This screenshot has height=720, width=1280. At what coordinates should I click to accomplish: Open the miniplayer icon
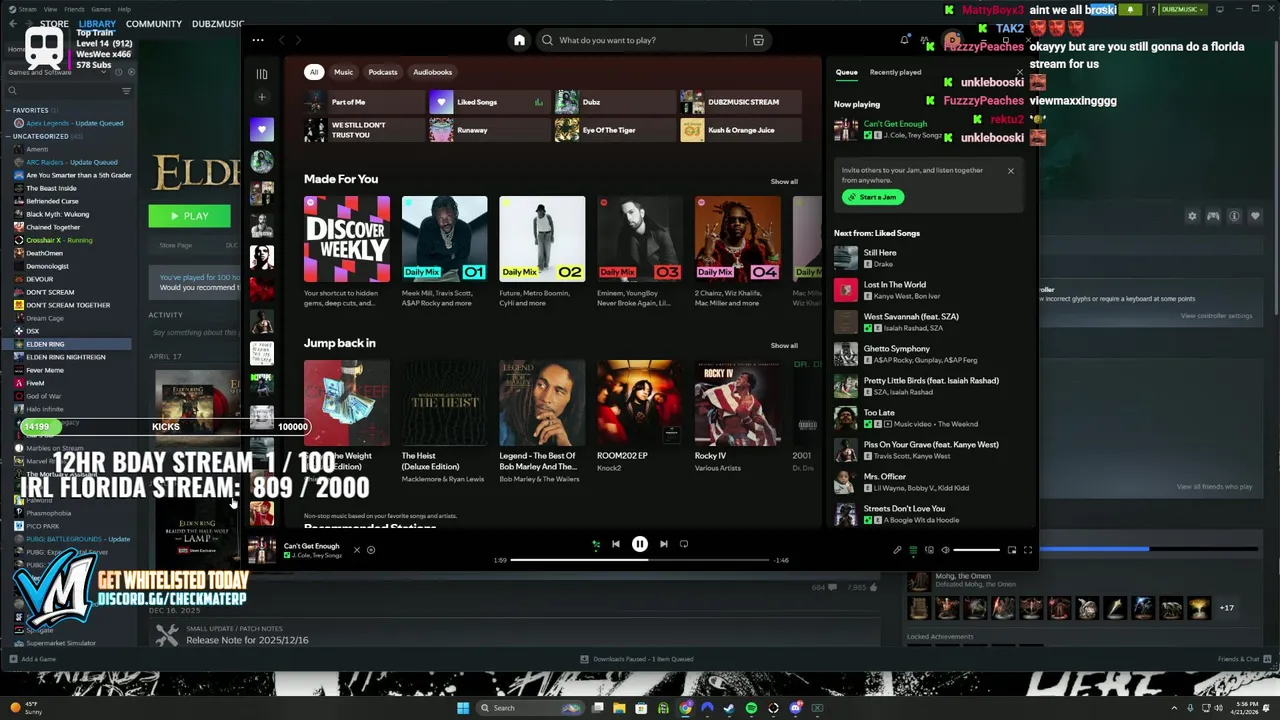click(1011, 550)
